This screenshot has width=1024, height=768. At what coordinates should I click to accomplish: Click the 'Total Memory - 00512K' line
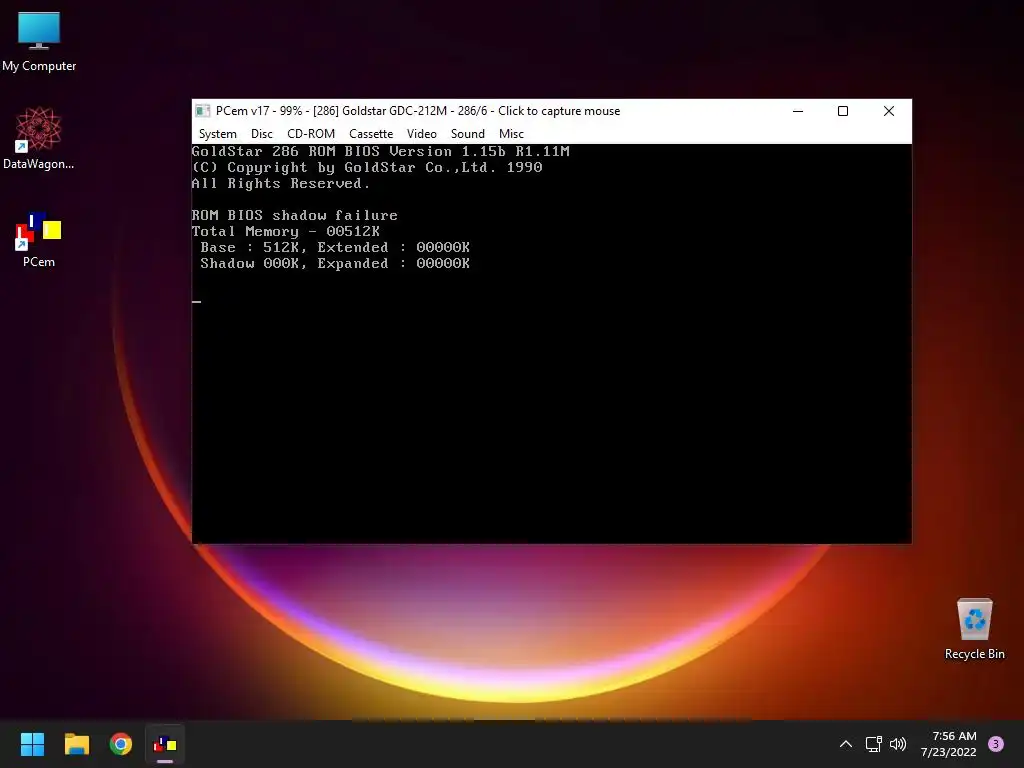(285, 231)
